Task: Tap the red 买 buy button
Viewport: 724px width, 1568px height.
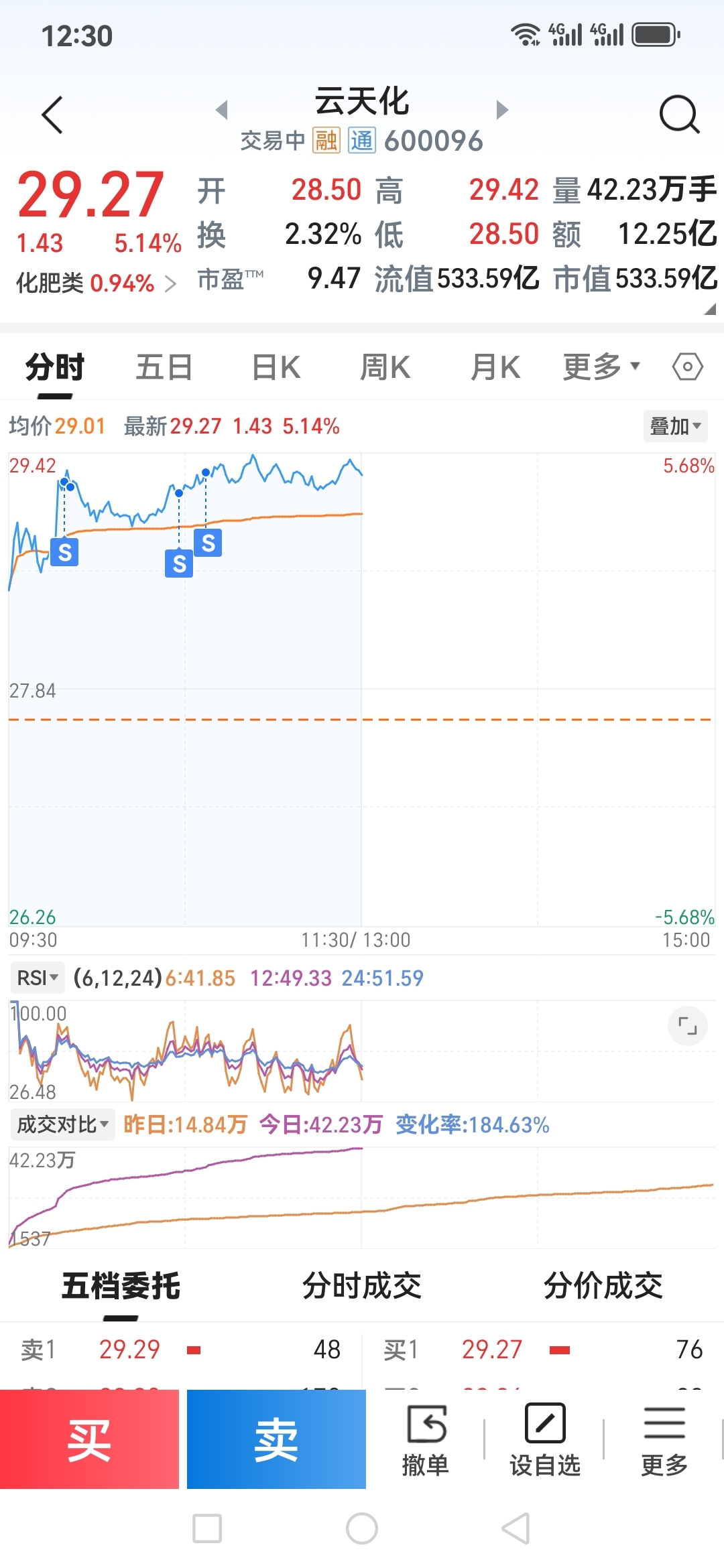Action: click(89, 1439)
